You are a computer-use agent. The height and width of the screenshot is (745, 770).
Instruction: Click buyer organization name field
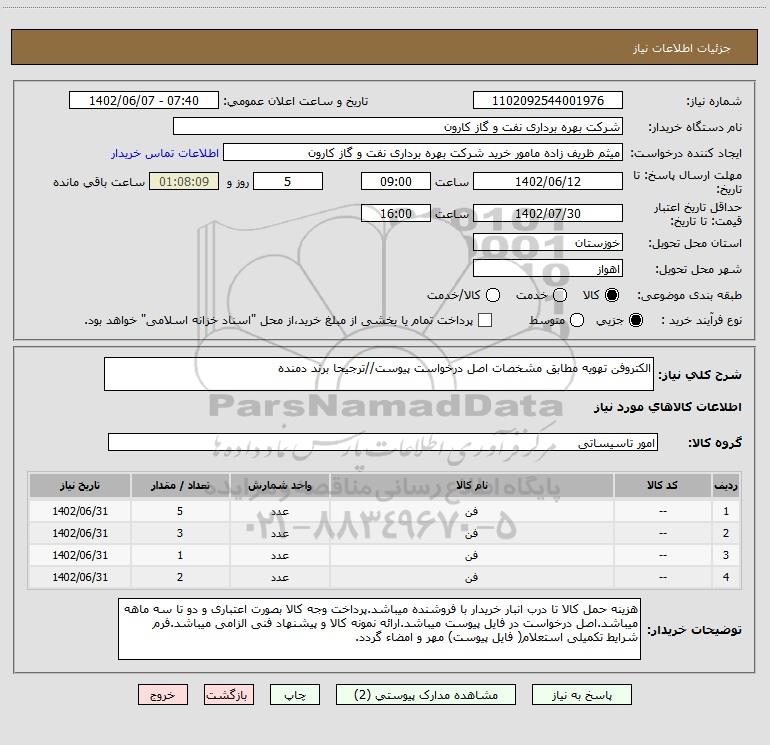pos(398,127)
